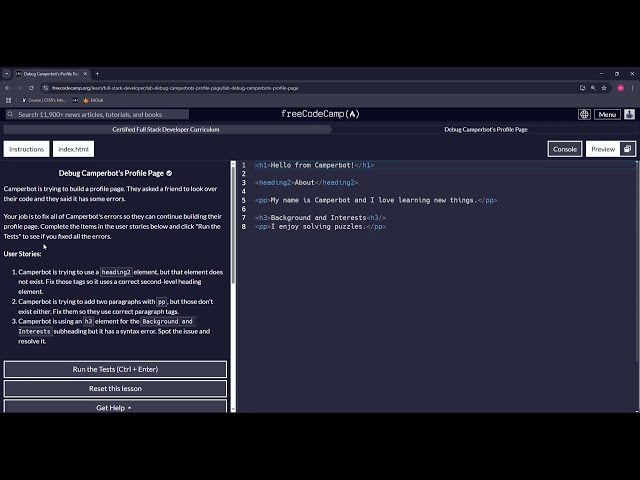Click code line 1 with h1 heading
Image resolution: width=640 pixels, height=480 pixels.
314,165
